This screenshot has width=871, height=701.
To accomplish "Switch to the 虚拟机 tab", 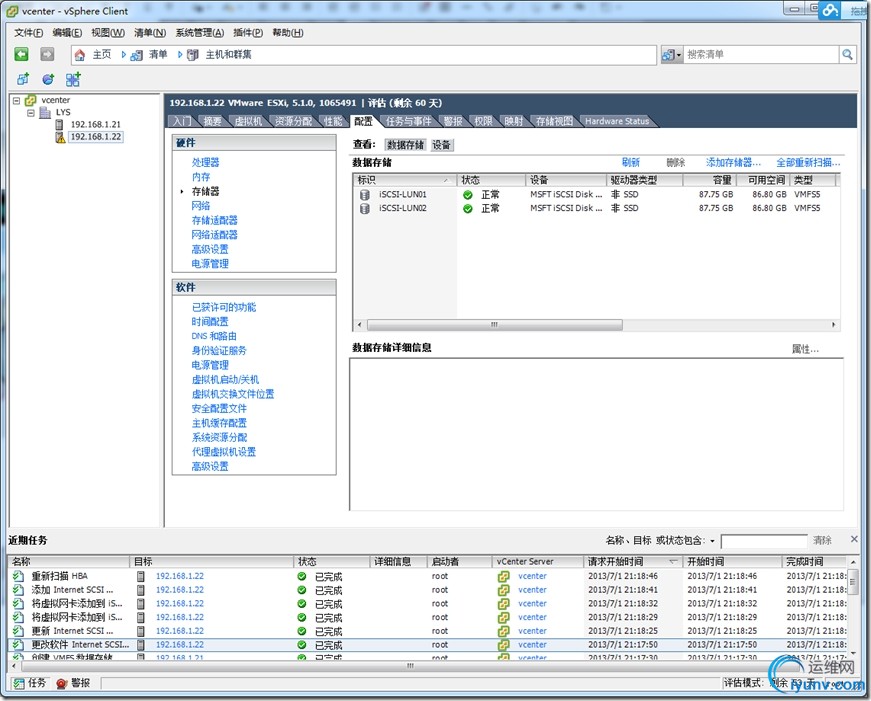I will coord(248,121).
